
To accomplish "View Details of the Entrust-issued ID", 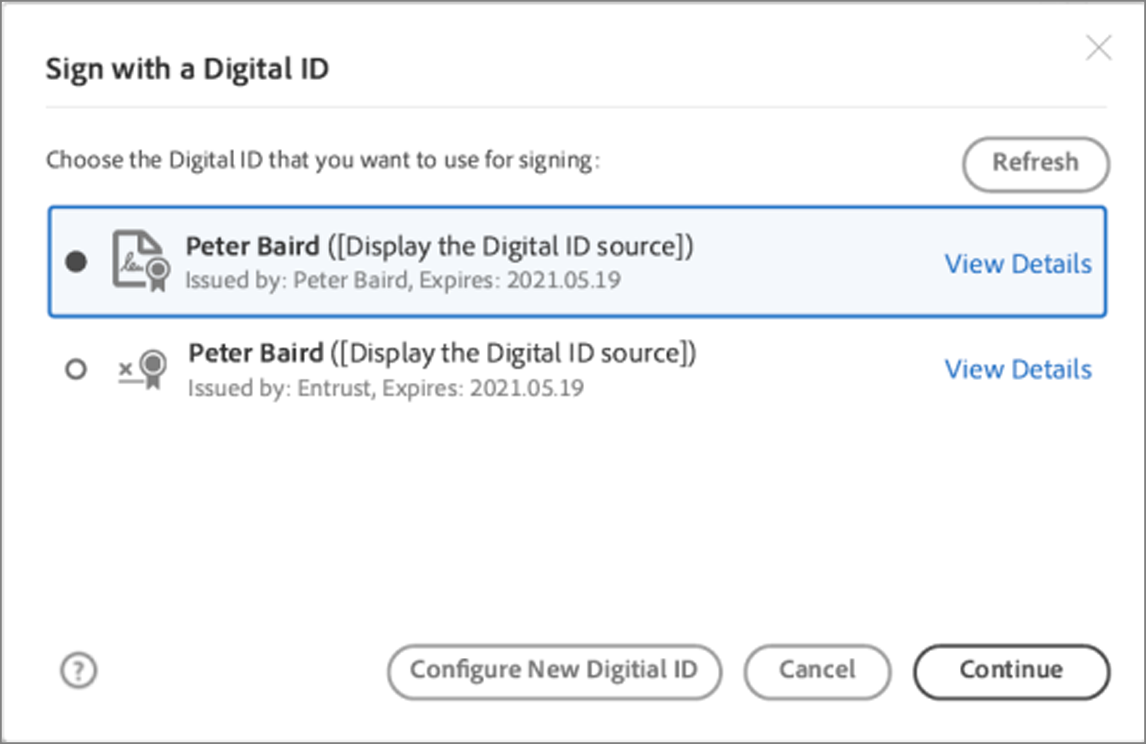I will (x=1017, y=369).
